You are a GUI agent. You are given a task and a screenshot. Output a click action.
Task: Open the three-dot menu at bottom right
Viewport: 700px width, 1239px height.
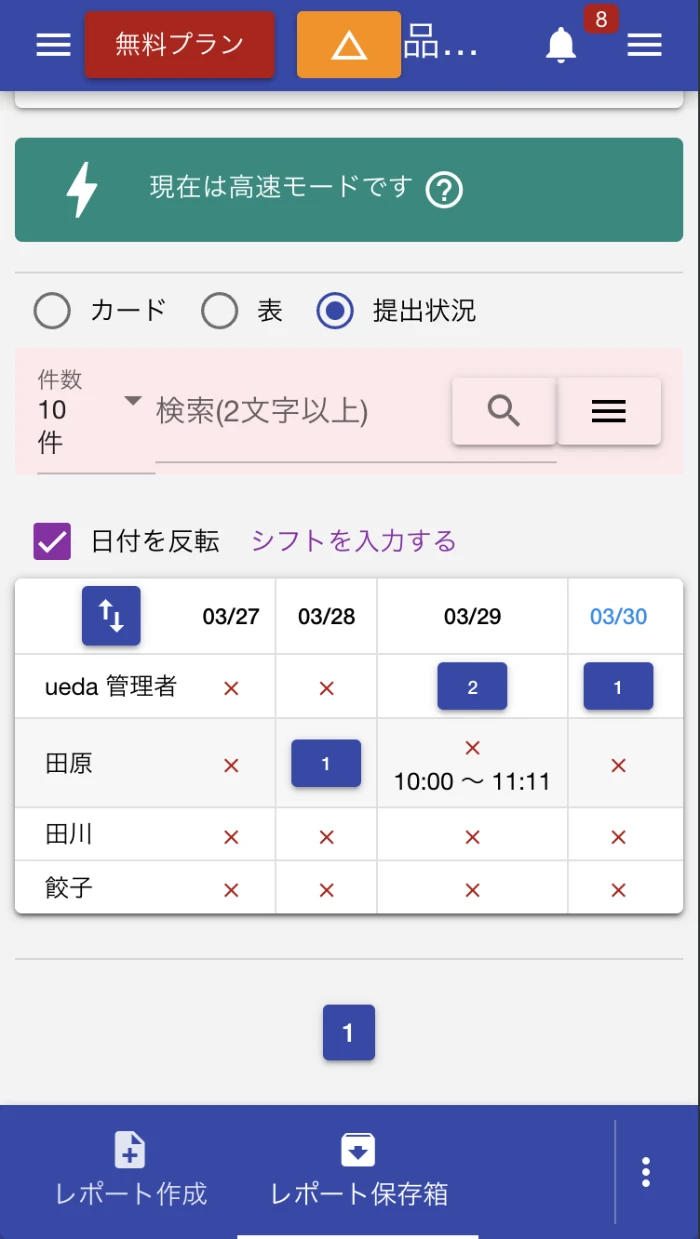tap(646, 1170)
